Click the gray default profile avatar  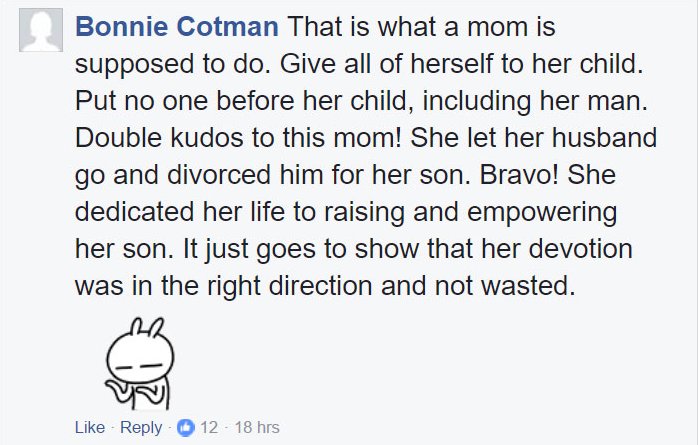click(x=41, y=30)
